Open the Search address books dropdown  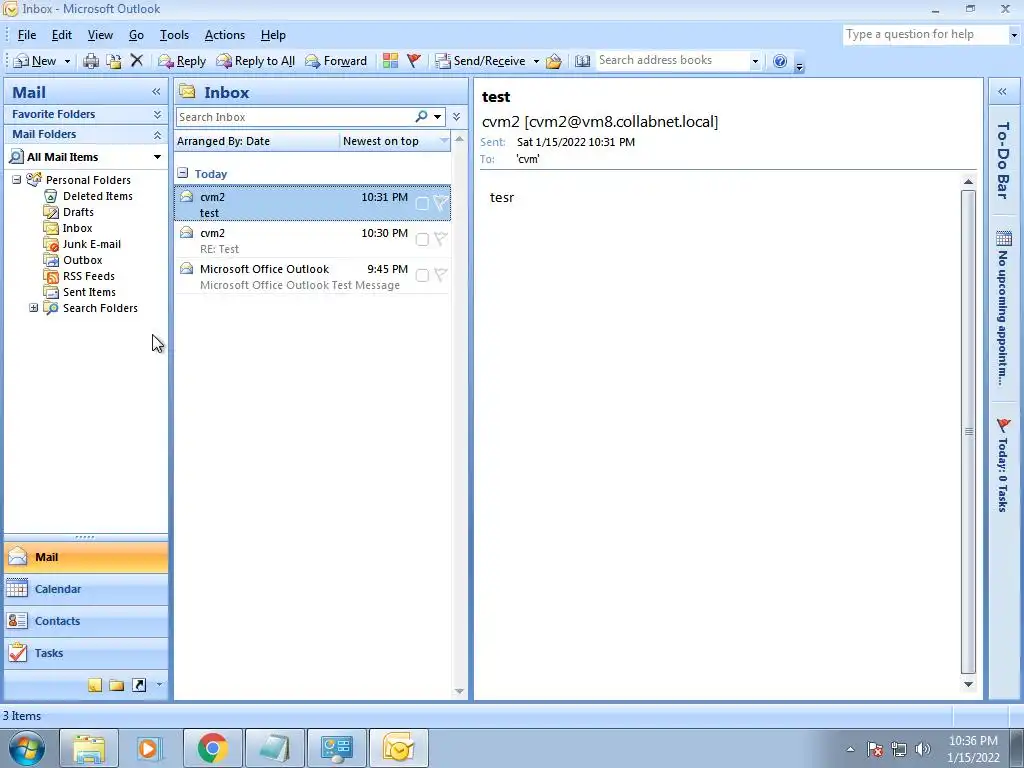tap(755, 61)
